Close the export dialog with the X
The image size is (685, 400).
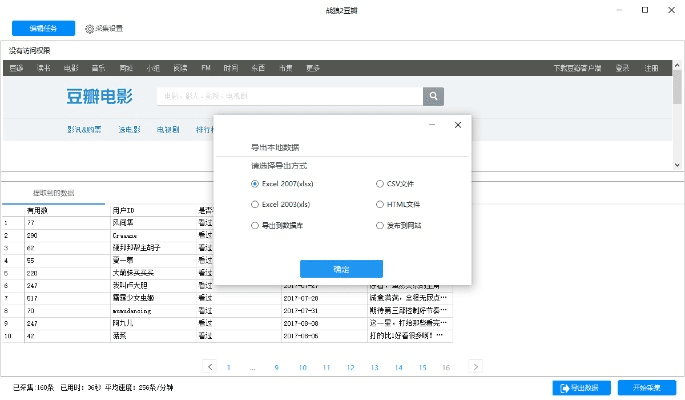click(x=458, y=125)
